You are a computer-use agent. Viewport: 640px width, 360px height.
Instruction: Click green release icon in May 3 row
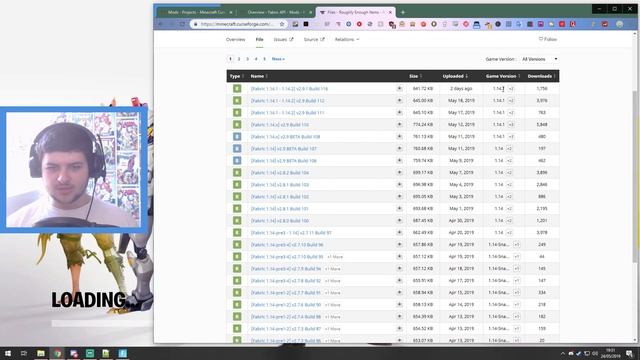click(x=237, y=196)
